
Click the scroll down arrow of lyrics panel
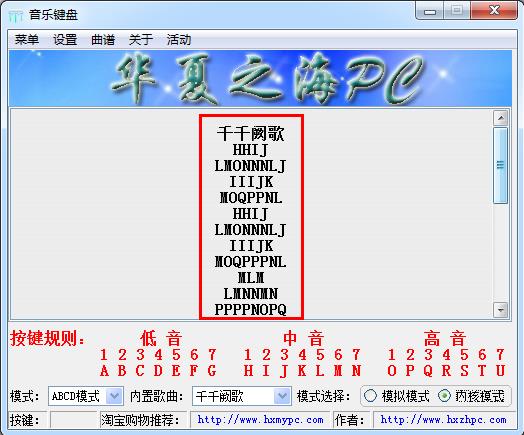pos(500,310)
